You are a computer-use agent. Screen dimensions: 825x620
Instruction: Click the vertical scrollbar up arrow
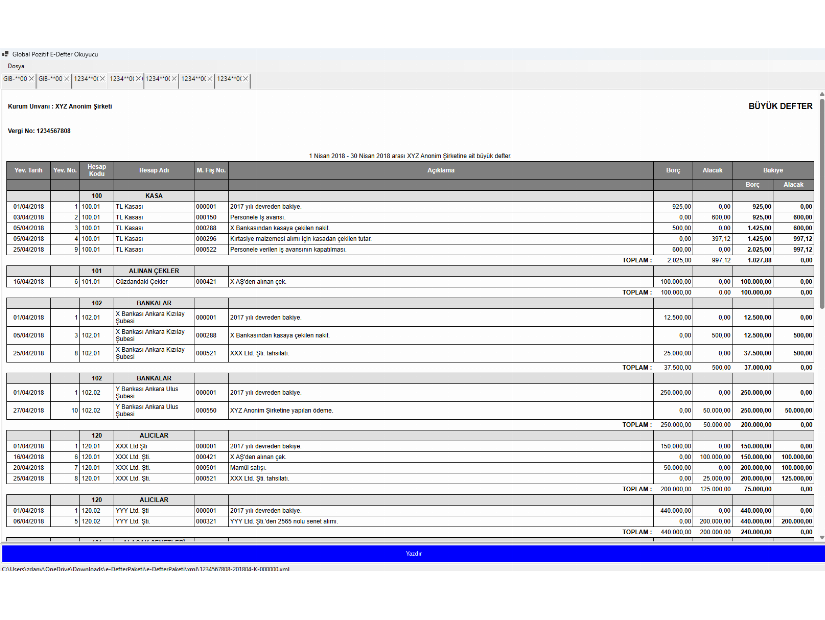pyautogui.click(x=821, y=94)
